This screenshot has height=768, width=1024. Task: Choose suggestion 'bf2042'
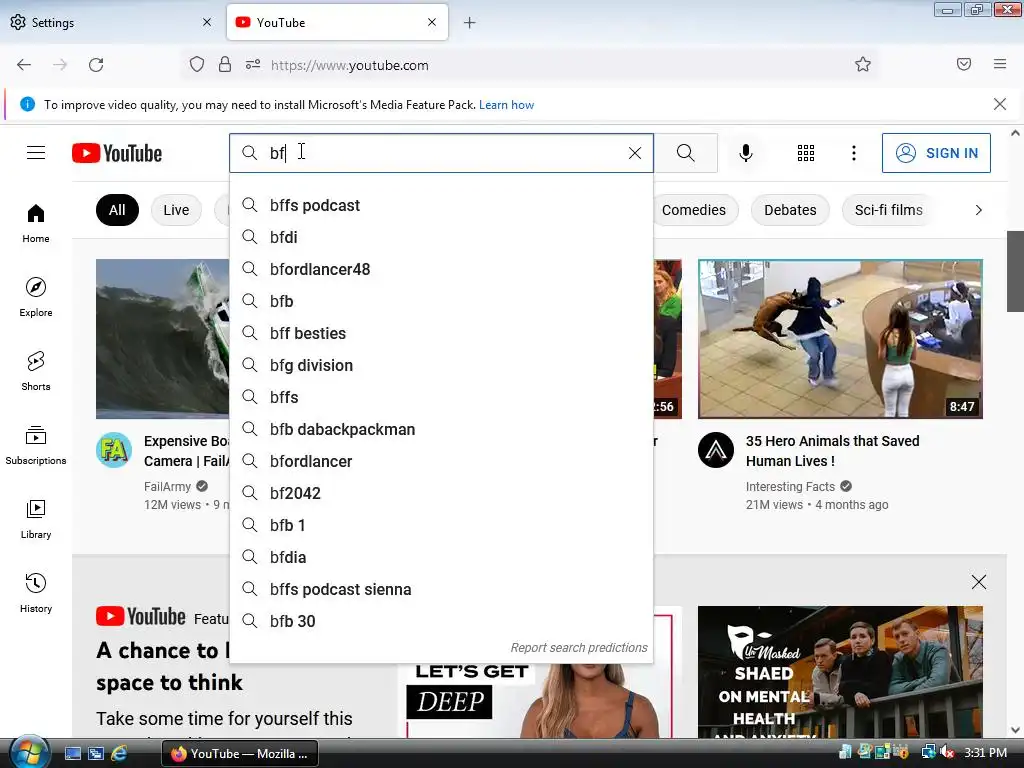pyautogui.click(x=441, y=493)
